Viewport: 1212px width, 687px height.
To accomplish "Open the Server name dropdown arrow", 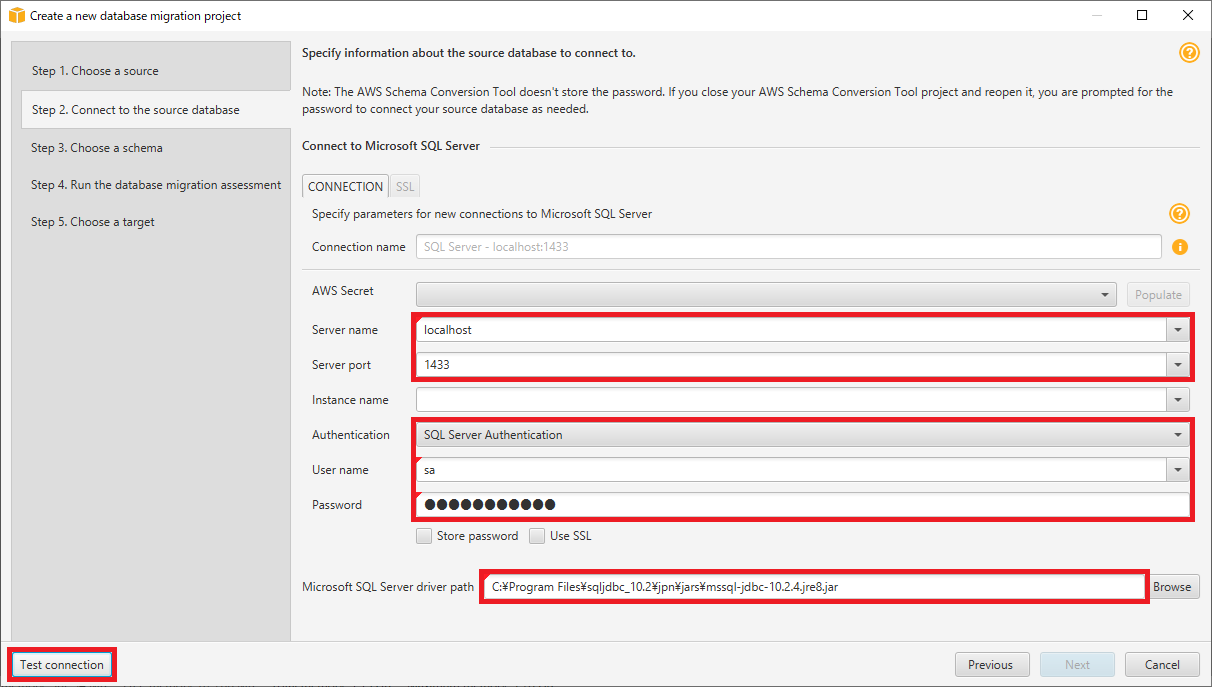I will point(1178,330).
